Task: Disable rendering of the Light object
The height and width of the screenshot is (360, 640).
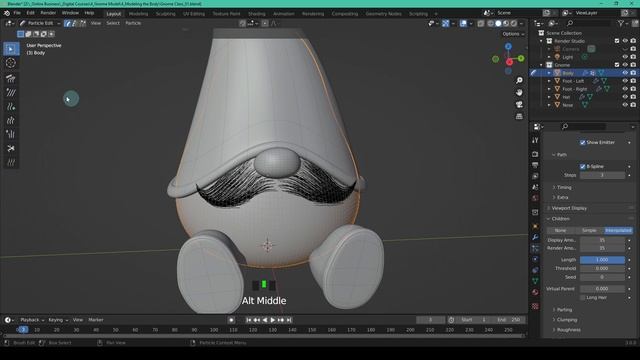Action: pos(633,57)
